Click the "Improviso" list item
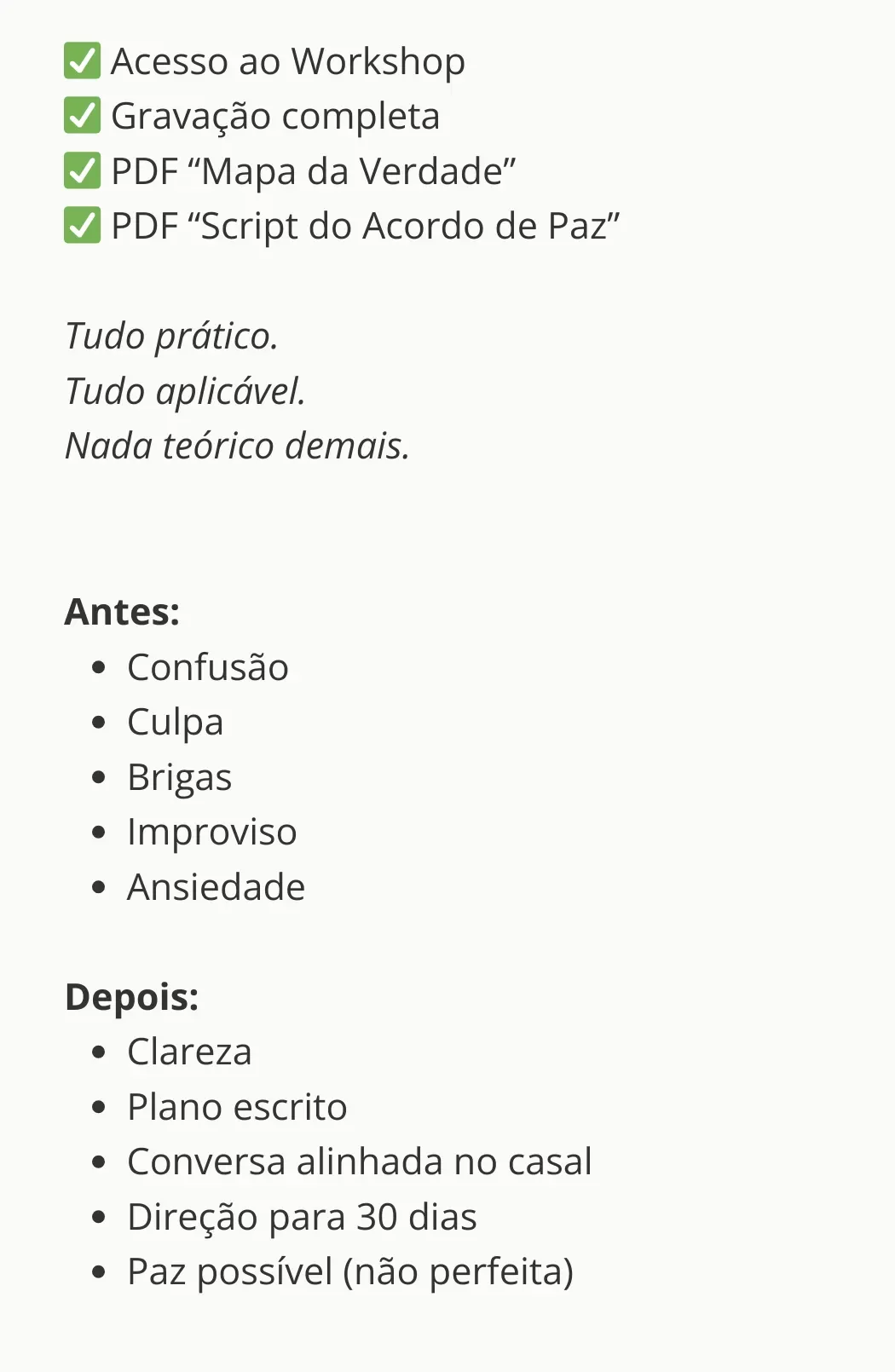This screenshot has width=895, height=1372. [x=211, y=832]
